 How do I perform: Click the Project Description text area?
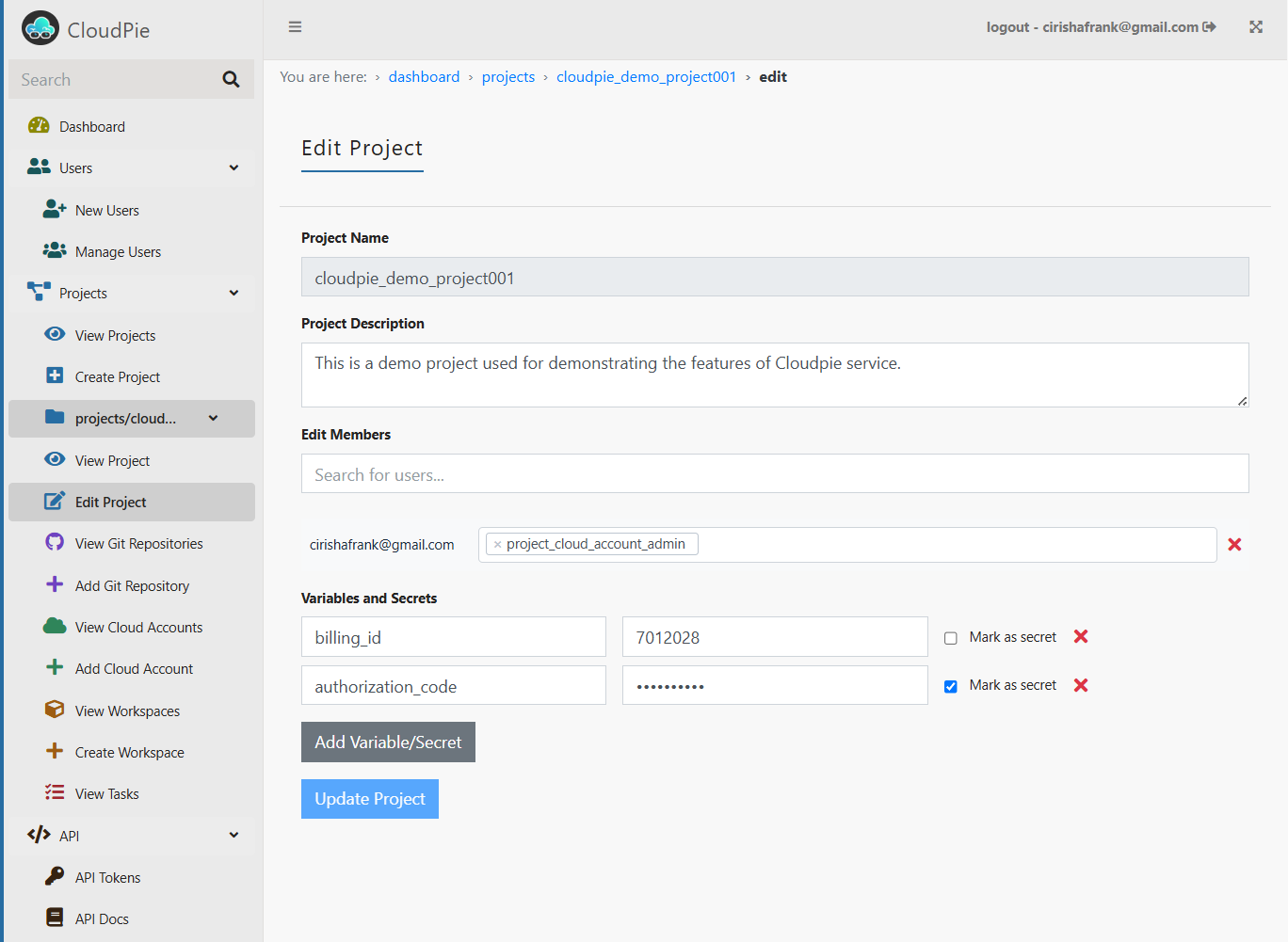tap(775, 375)
